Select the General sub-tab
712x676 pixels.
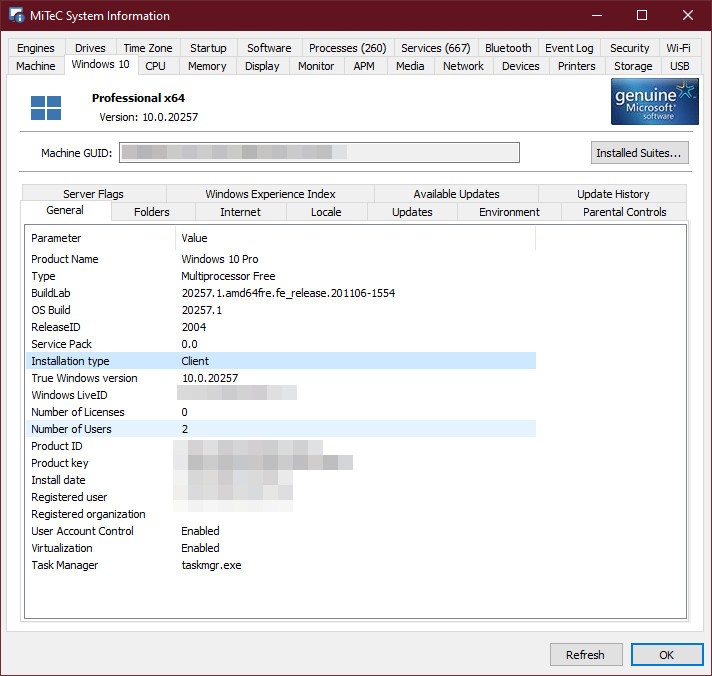(x=65, y=211)
